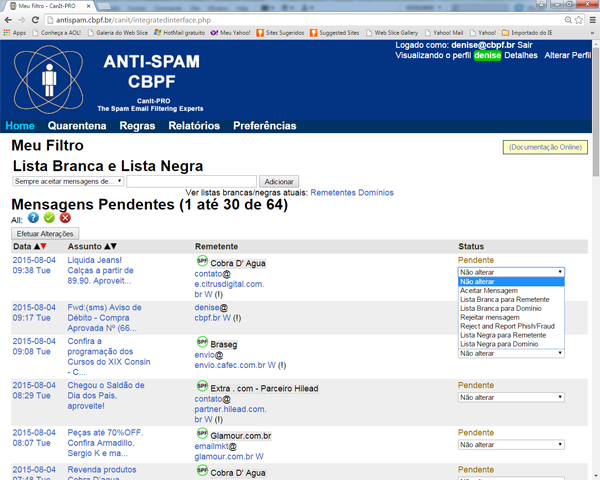
Task: Click the SPF icon beside Braseg
Action: (201, 342)
